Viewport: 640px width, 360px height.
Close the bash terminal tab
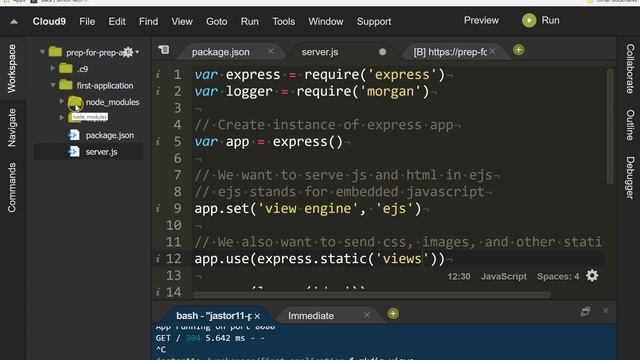coord(257,316)
